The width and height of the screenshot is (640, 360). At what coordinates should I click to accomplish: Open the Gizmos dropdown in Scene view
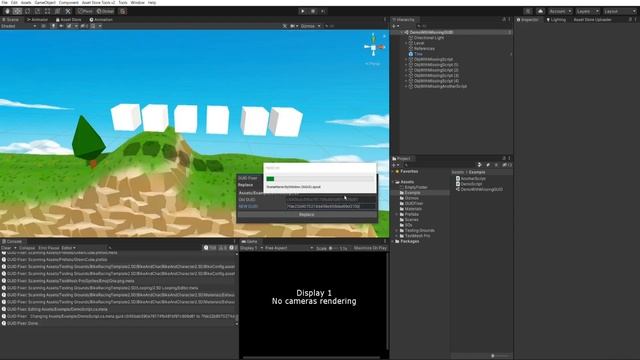pos(310,26)
